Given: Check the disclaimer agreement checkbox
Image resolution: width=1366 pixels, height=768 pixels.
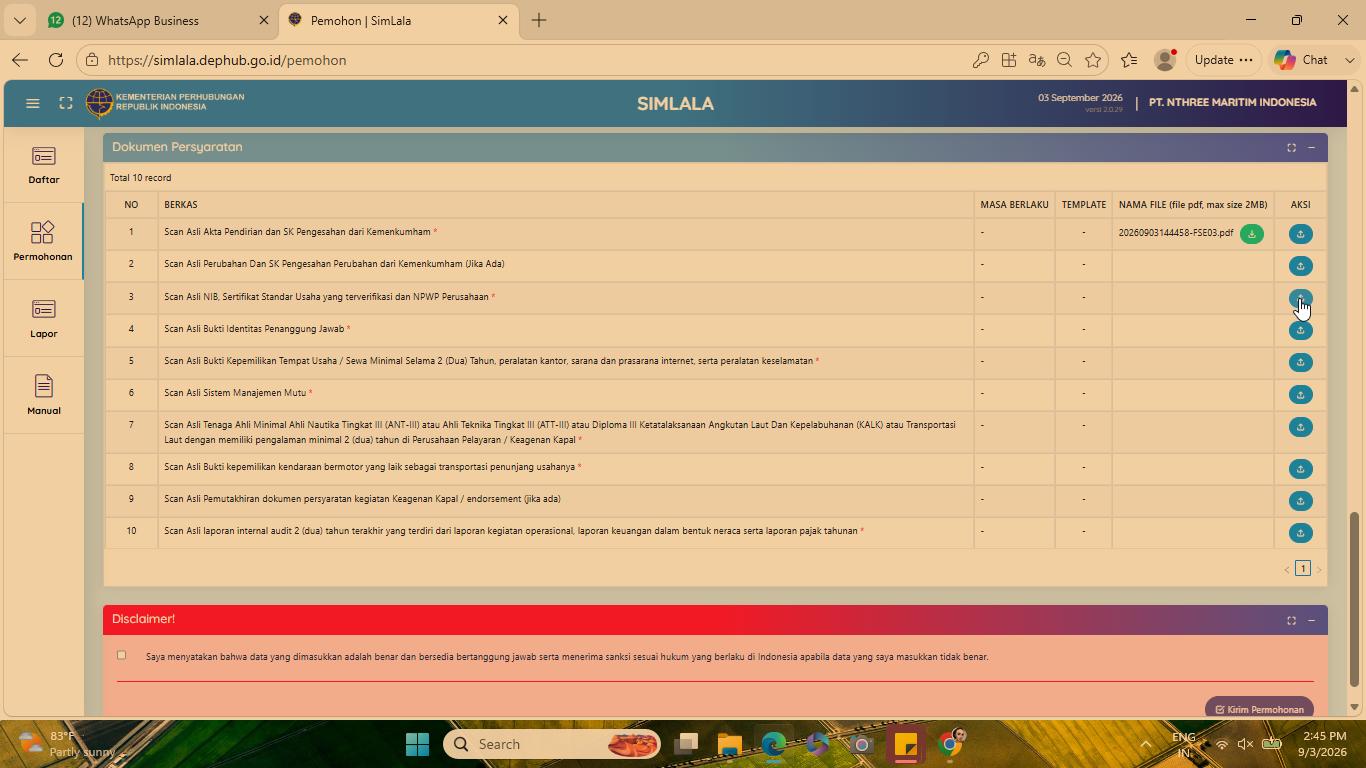Looking at the screenshot, I should pos(122,656).
